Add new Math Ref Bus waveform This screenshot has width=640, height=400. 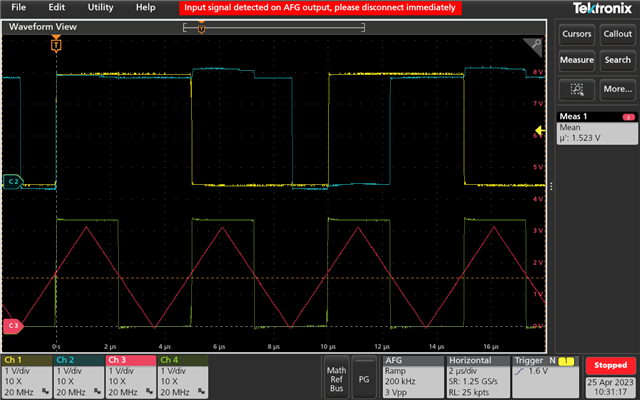[336, 377]
